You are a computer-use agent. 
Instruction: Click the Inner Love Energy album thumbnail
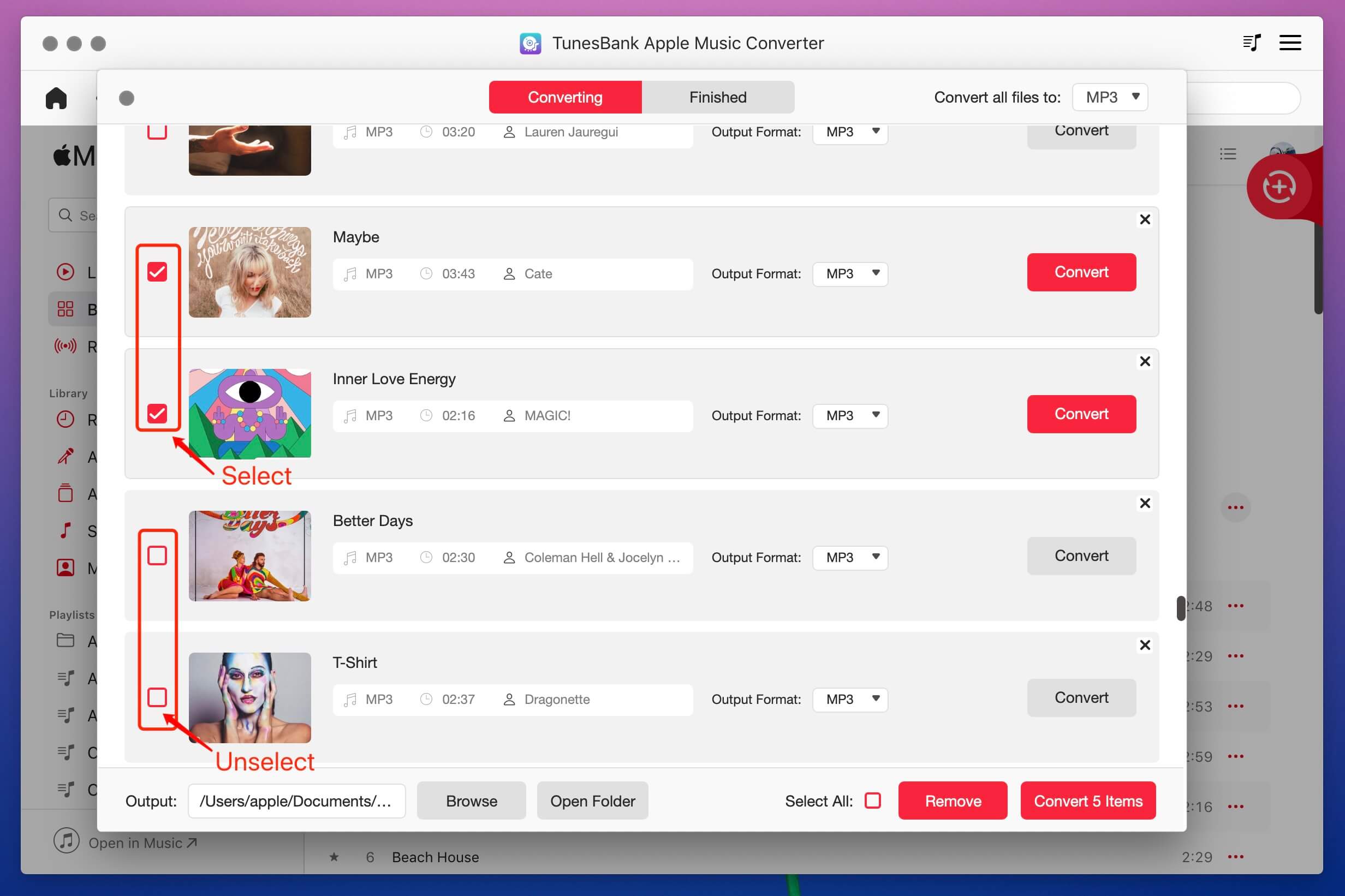(x=249, y=414)
